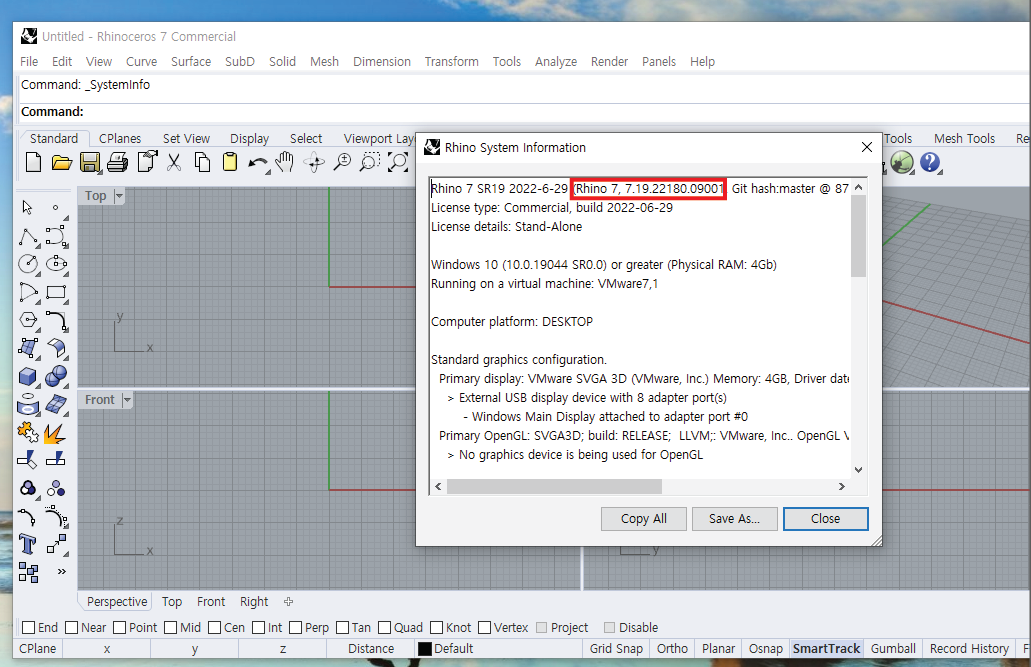Screen dimensions: 1031x667
Task: Click the Copy icon in toolbar
Action: click(x=203, y=162)
